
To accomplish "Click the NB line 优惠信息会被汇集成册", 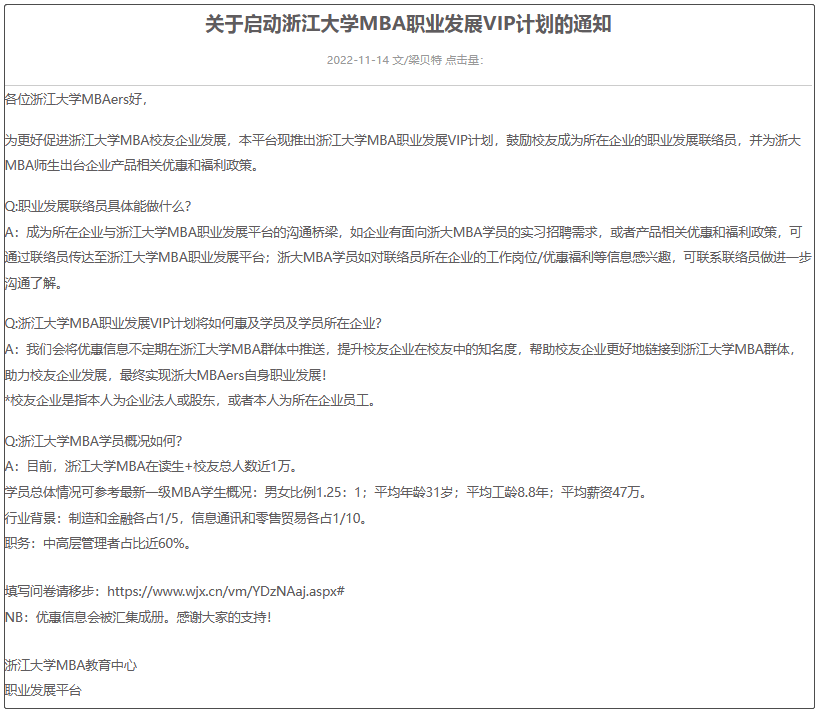I will pyautogui.click(x=138, y=617).
